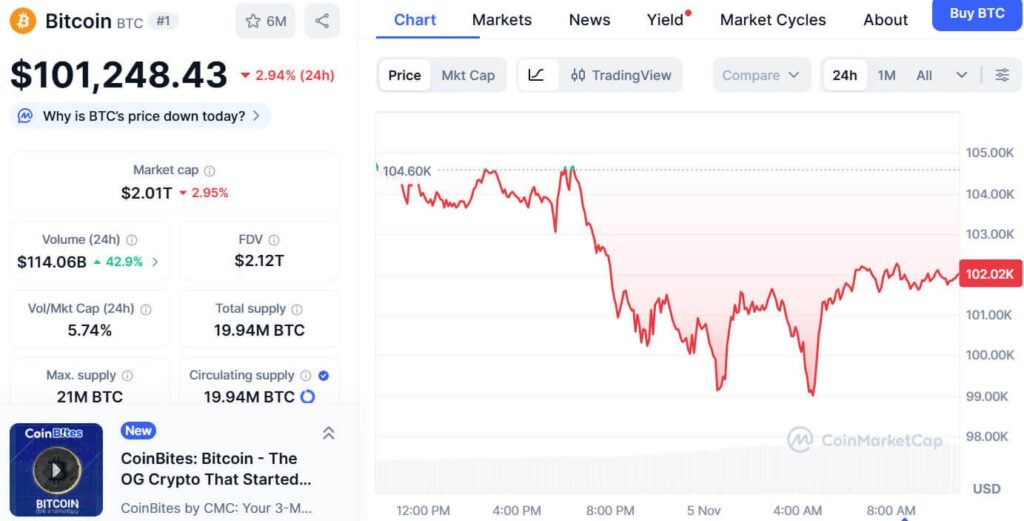Click circulating supply verified badge
Screen dimensions: 1024x521
[324, 376]
